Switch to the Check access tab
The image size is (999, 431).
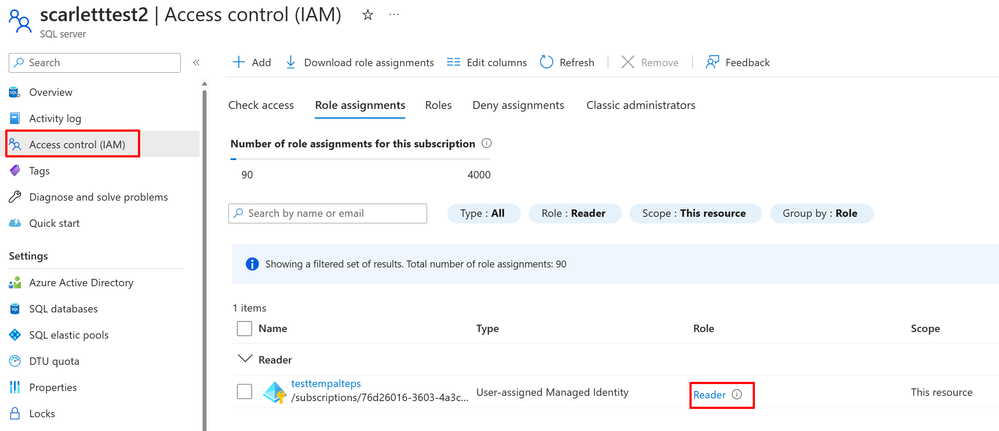pyautogui.click(x=261, y=105)
